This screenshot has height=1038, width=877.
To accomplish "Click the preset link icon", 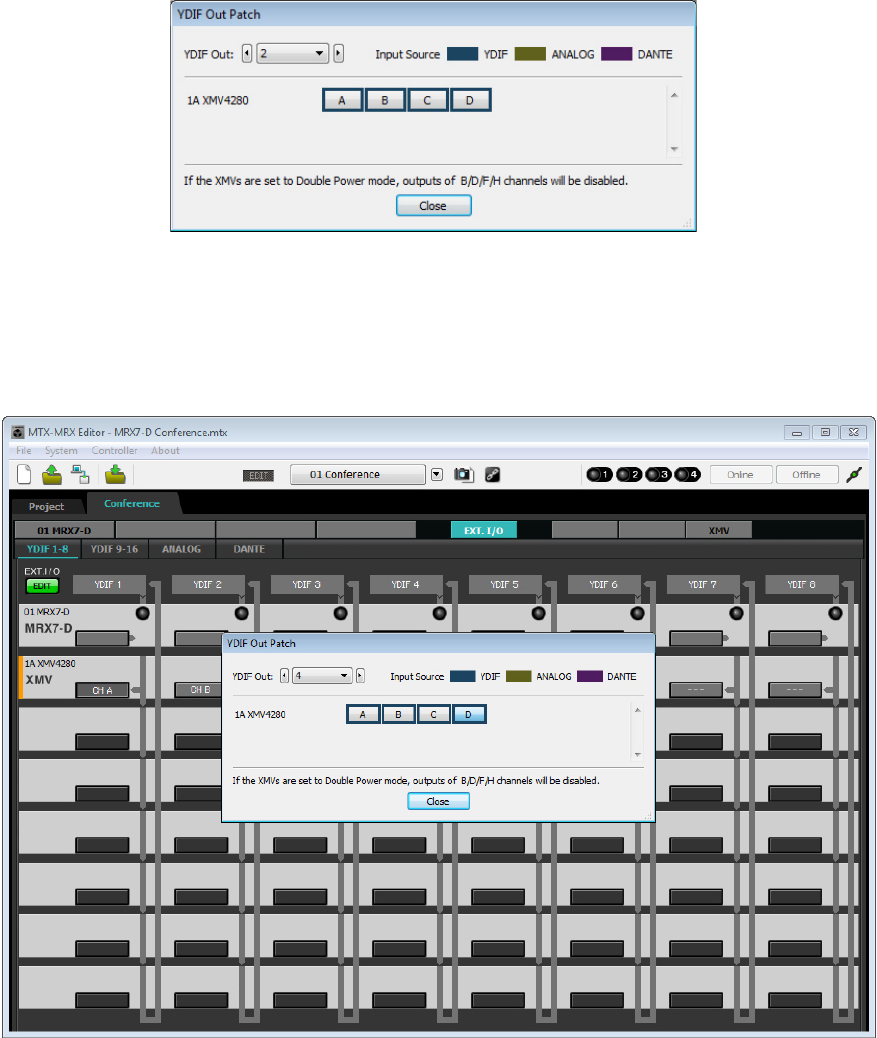I will click(x=492, y=474).
